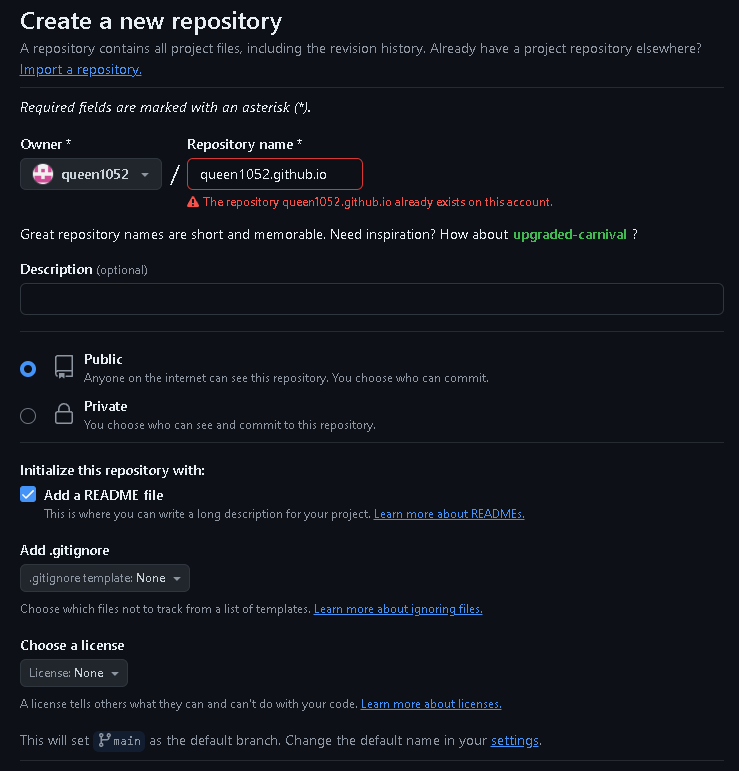
Task: Click the Import a repository link
Action: click(81, 69)
